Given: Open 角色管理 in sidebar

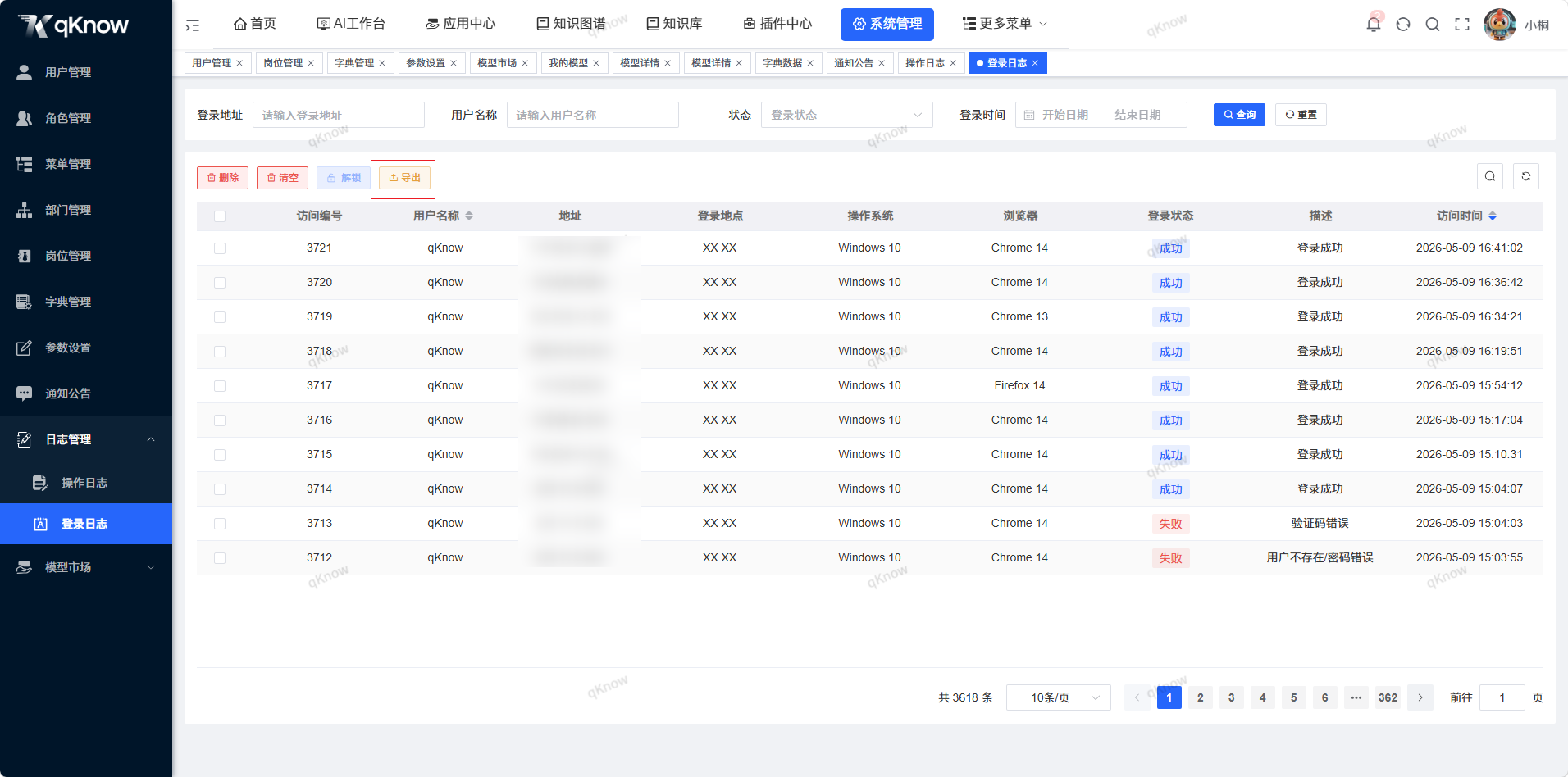Looking at the screenshot, I should [86, 118].
